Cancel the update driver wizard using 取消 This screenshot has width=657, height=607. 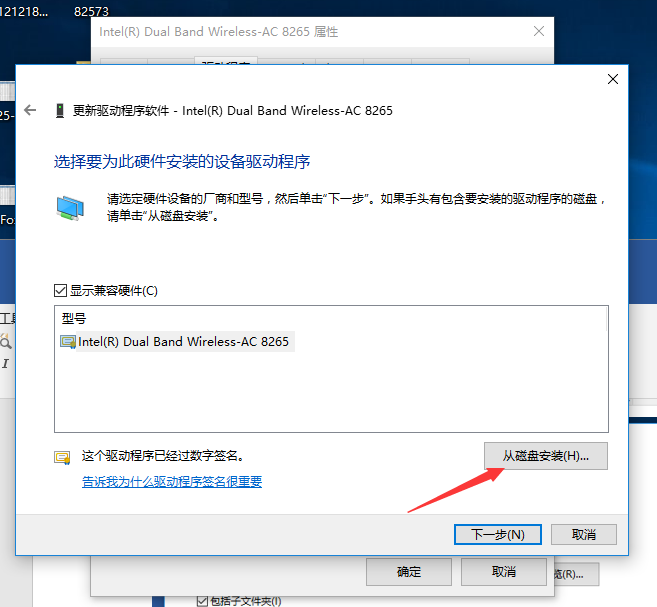click(584, 535)
